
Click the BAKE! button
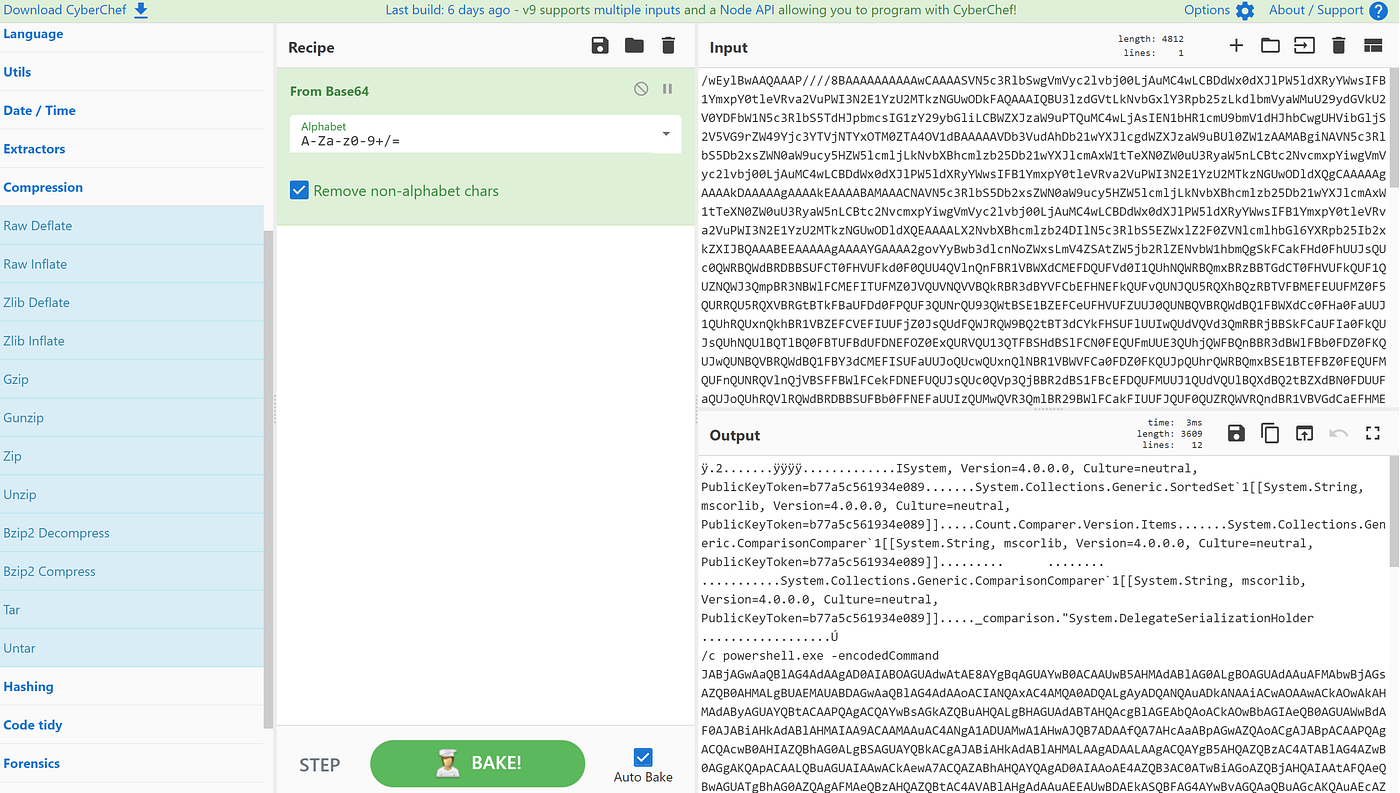[477, 763]
